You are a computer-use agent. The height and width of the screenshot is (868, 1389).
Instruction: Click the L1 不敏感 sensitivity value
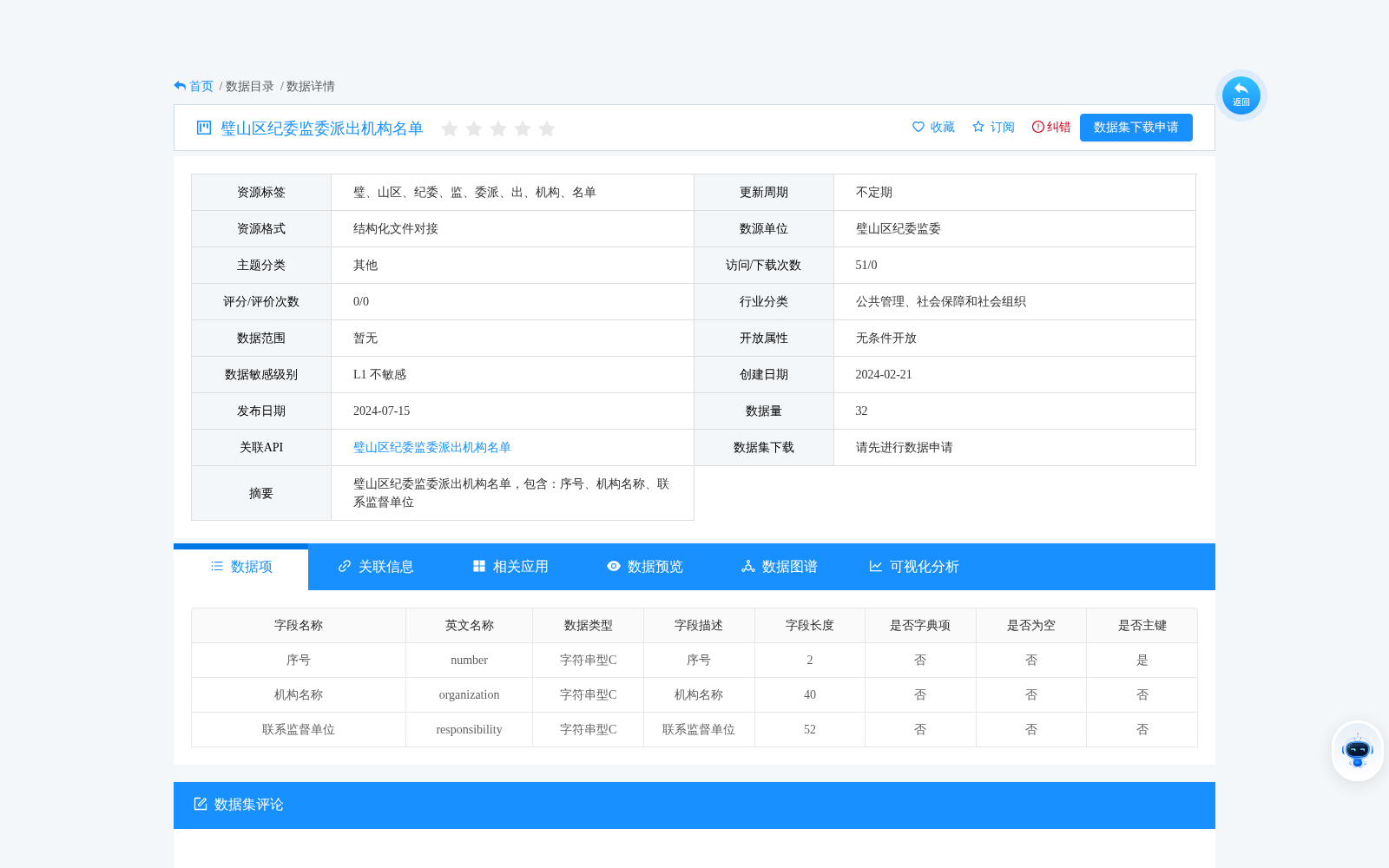pyautogui.click(x=380, y=374)
